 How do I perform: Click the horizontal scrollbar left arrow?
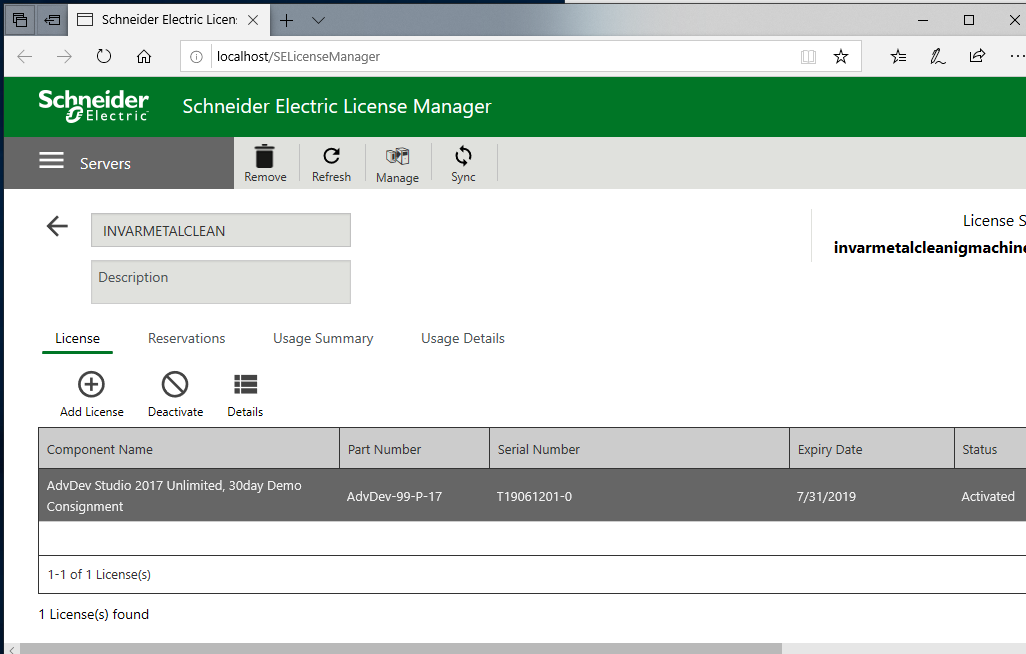(11, 649)
